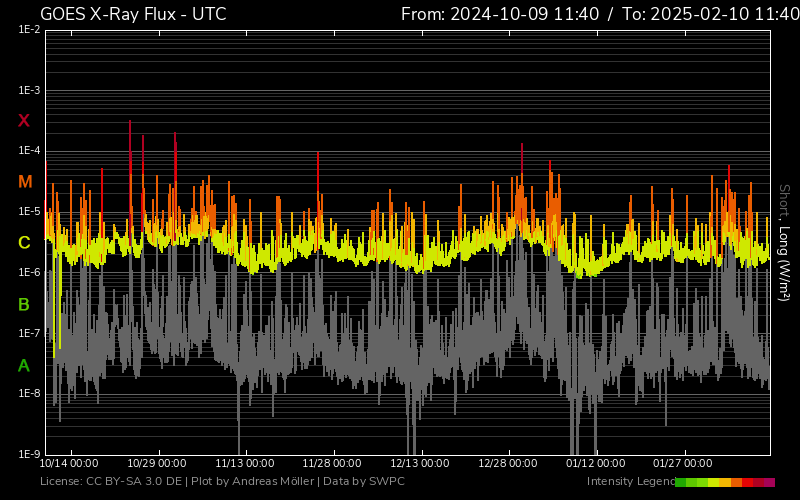Click the 1E-6 y-axis tick label
The height and width of the screenshot is (500, 800).
pyautogui.click(x=29, y=273)
